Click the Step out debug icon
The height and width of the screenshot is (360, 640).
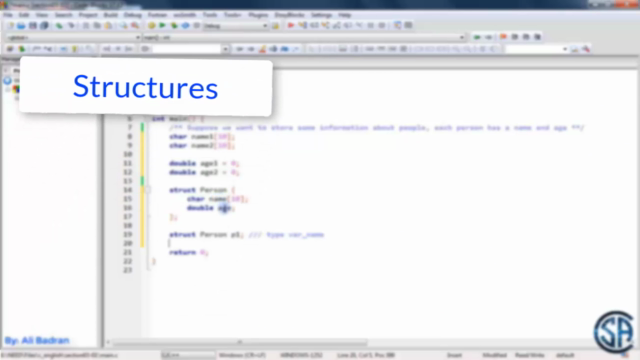[x=337, y=26]
